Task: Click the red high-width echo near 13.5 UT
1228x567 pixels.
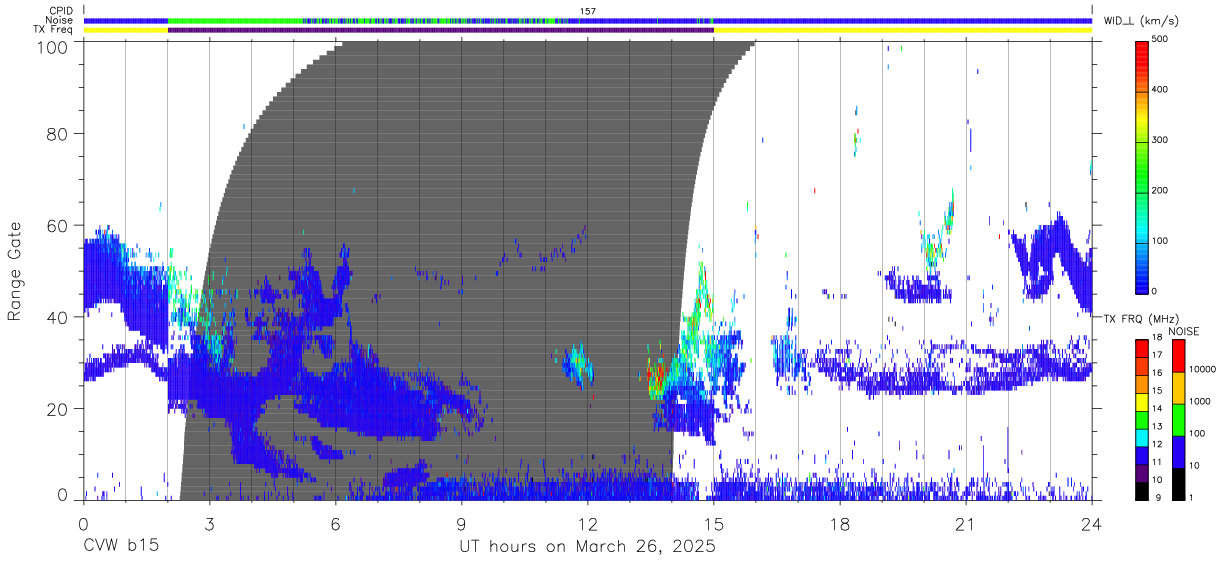Action: point(656,378)
